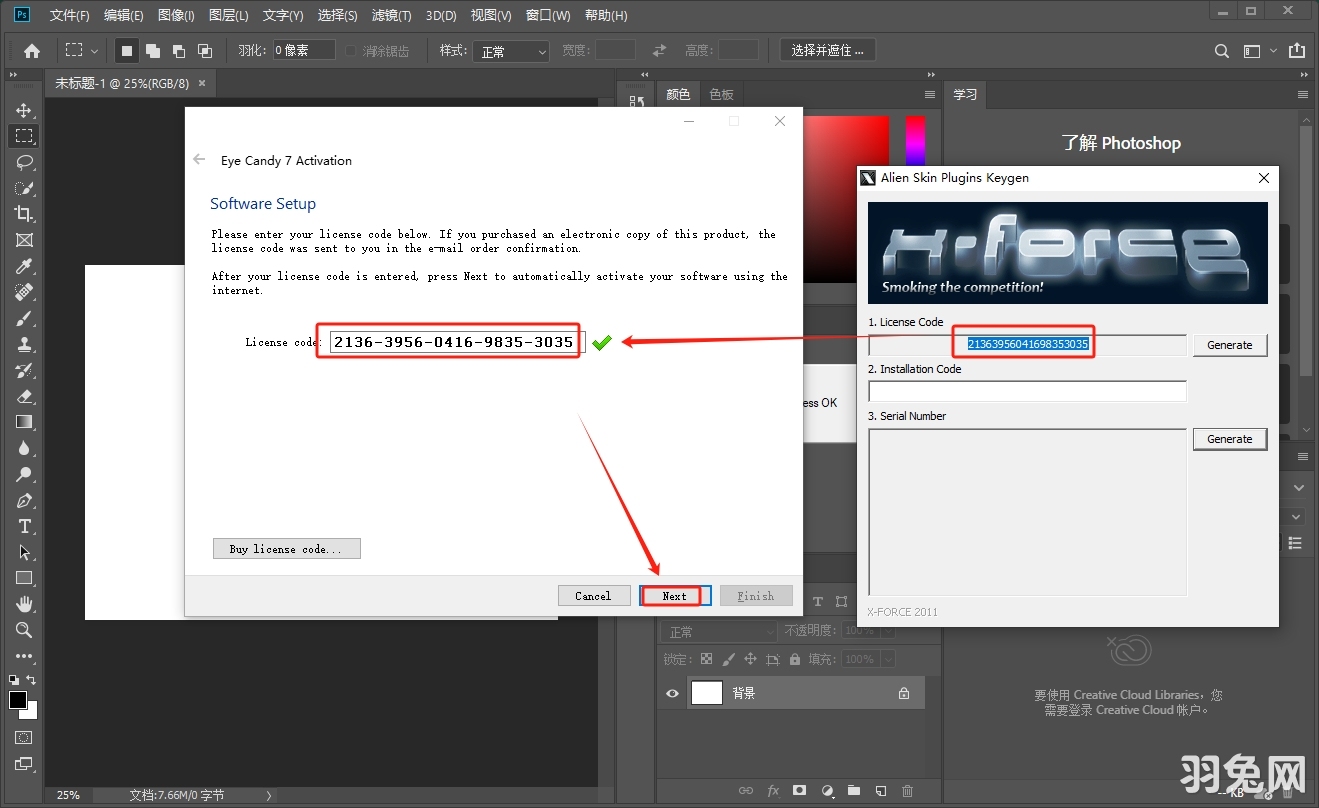The width and height of the screenshot is (1319, 808).
Task: Hide the 背景 layer with eye icon
Action: click(672, 693)
